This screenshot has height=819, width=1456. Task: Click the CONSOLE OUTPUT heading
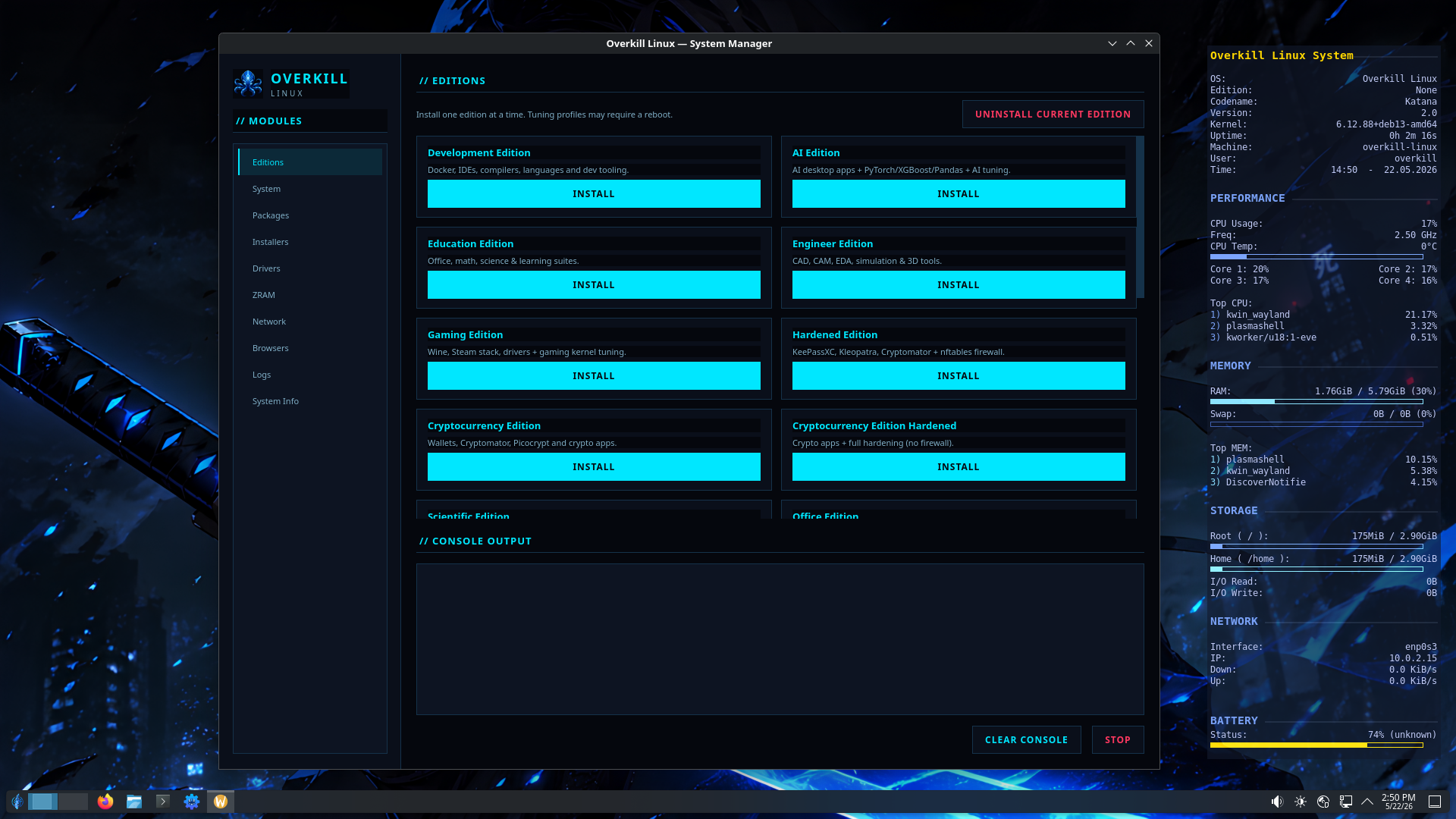pyautogui.click(x=475, y=541)
